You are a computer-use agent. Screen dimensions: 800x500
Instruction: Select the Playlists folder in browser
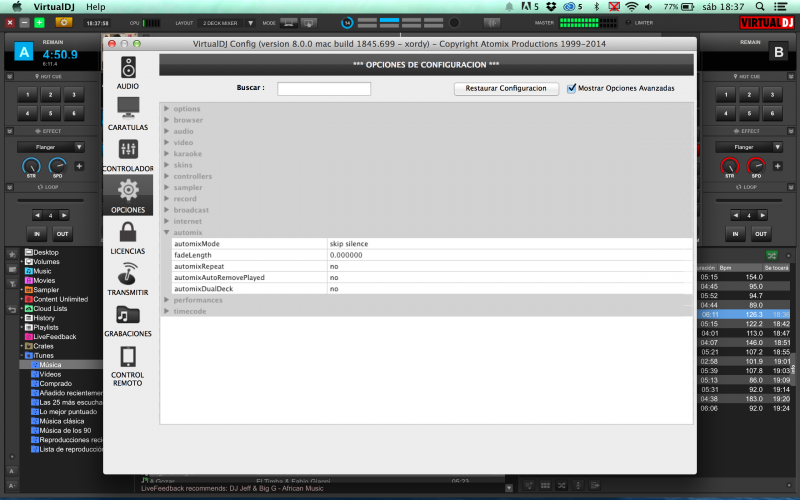42,327
